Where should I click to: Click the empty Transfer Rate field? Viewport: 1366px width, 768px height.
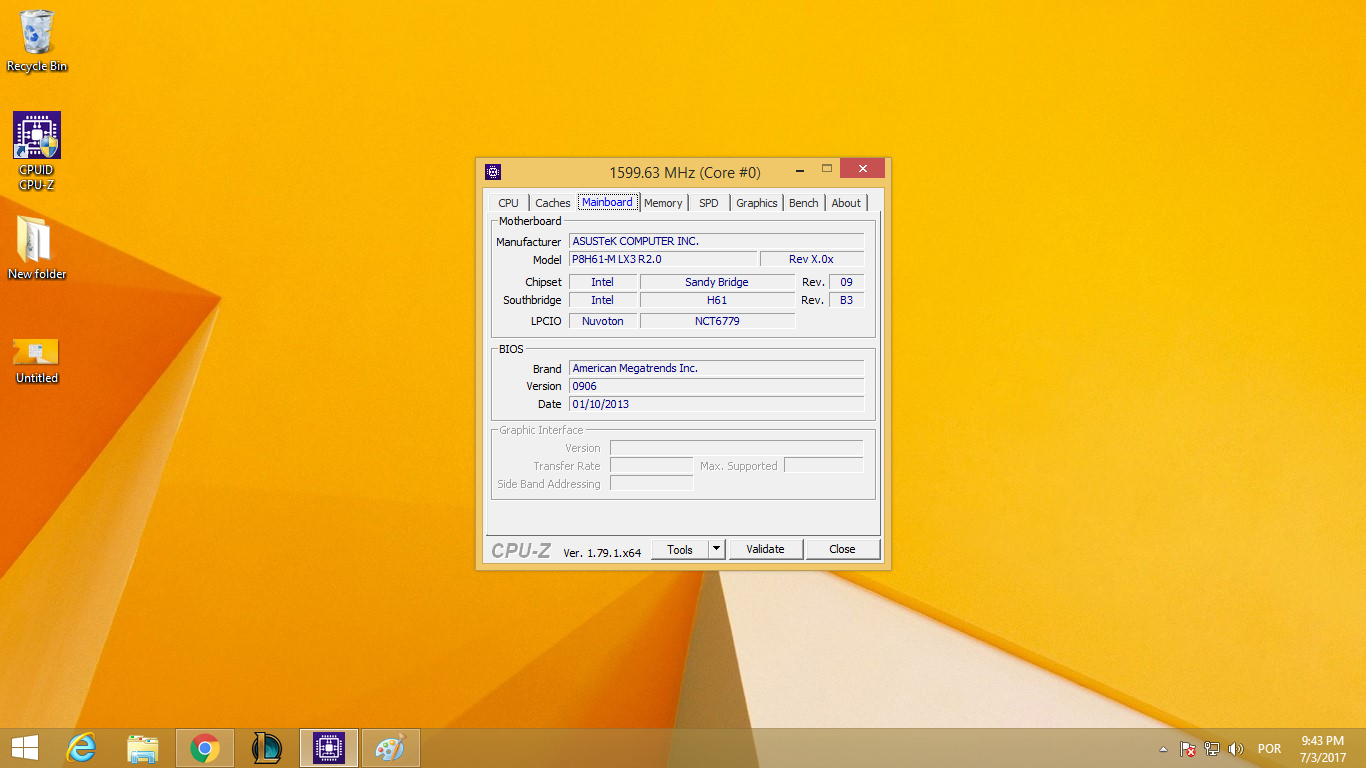651,466
